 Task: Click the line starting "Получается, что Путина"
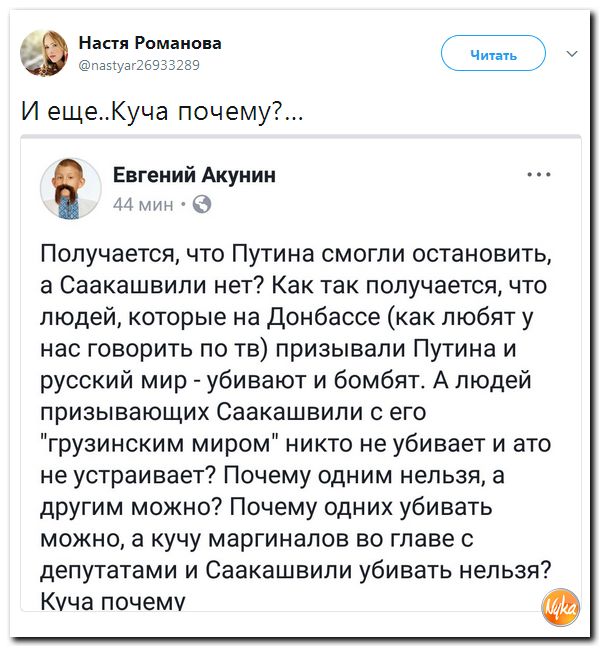click(x=295, y=251)
